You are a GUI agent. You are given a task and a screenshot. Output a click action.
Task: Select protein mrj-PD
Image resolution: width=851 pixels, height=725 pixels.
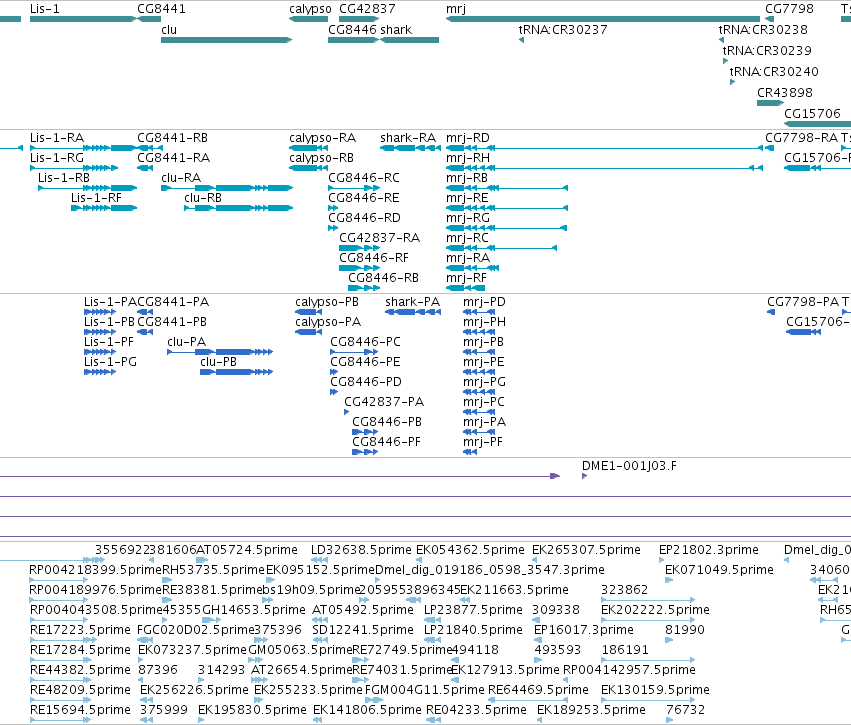479,312
